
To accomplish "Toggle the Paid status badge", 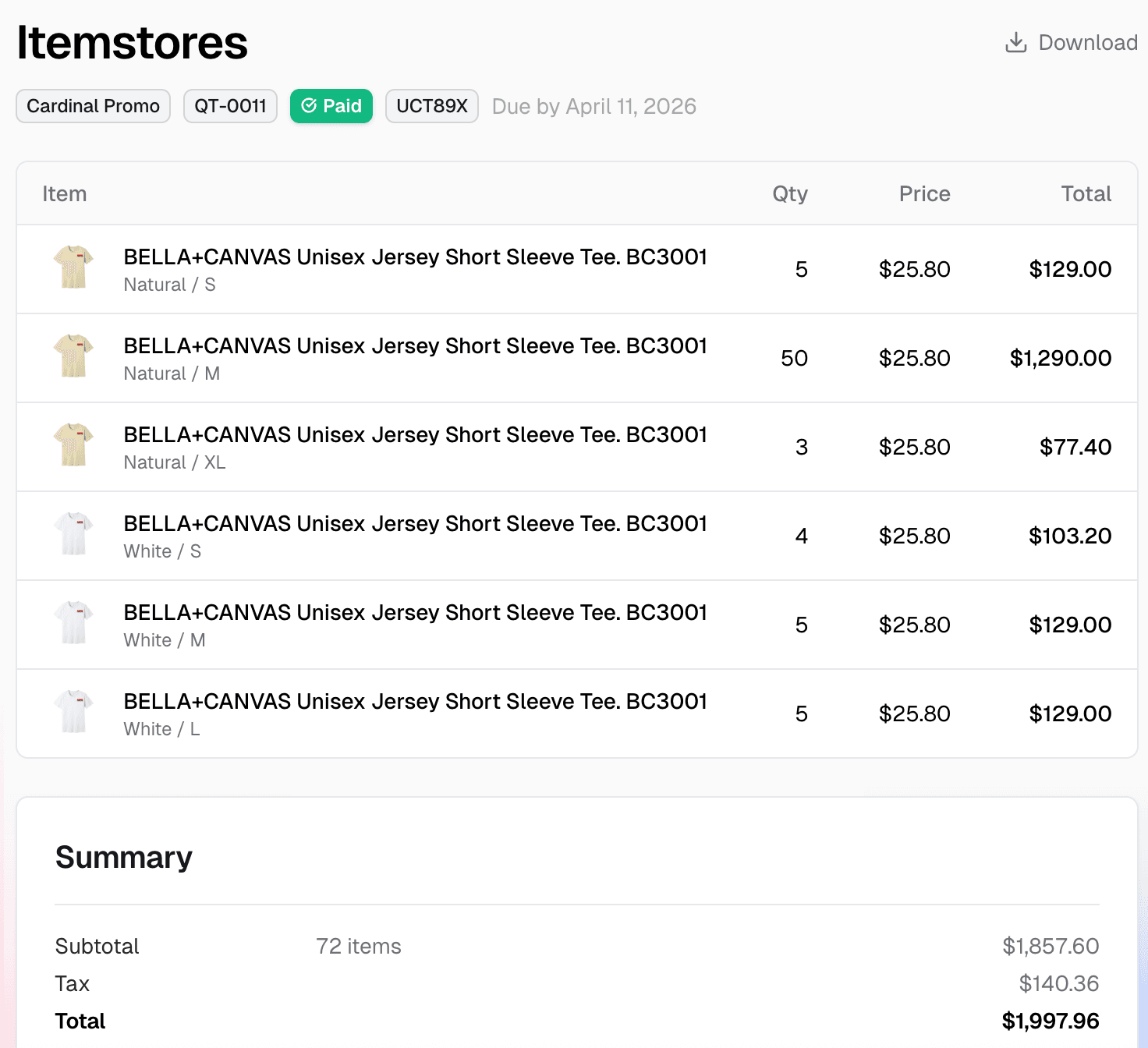I will coord(331,105).
